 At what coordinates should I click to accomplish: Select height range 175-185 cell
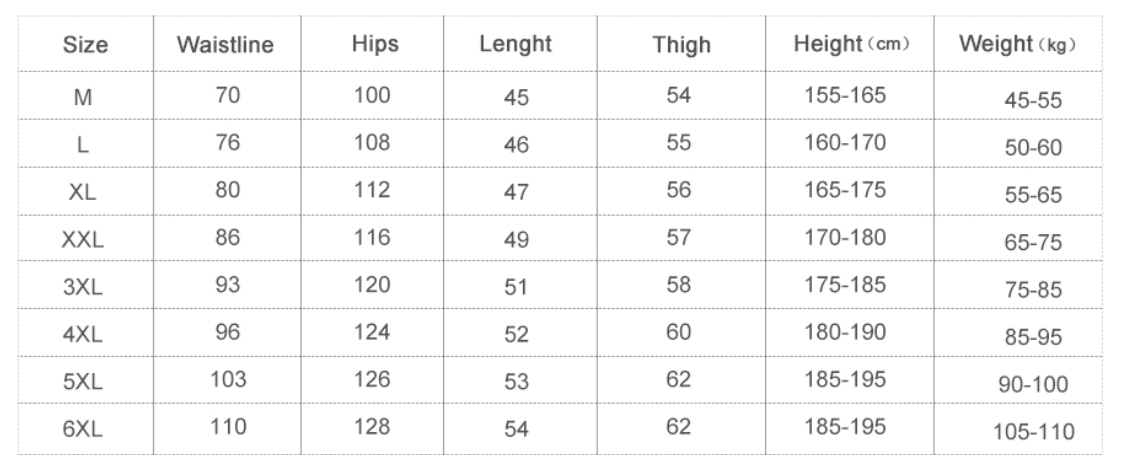845,285
